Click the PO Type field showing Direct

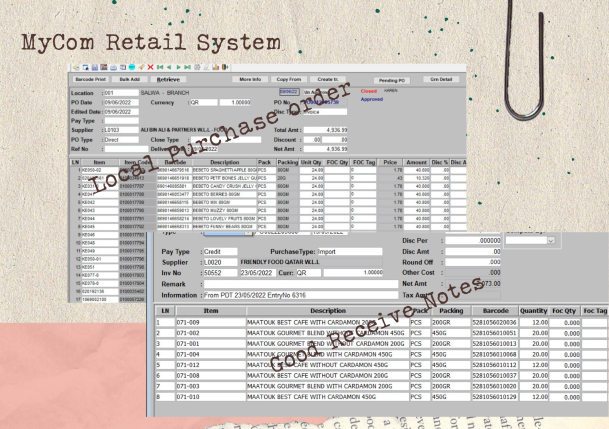(x=121, y=140)
